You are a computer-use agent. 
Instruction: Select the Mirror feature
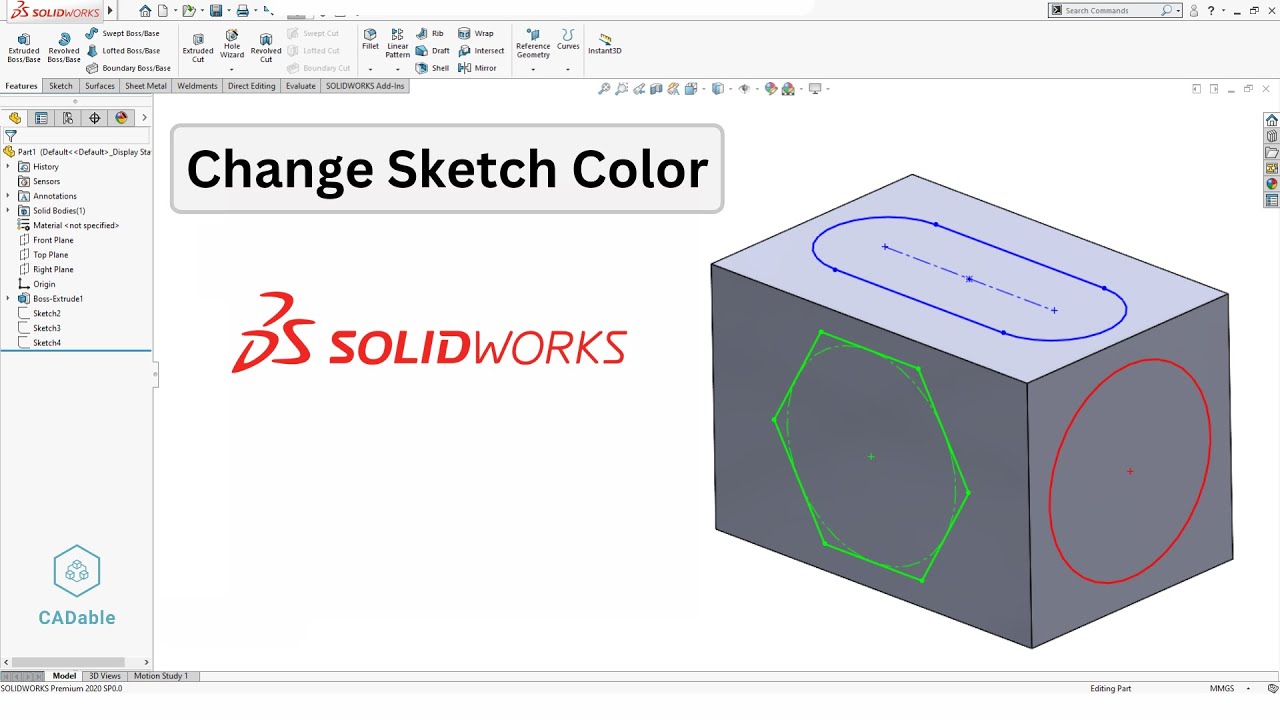click(x=477, y=68)
